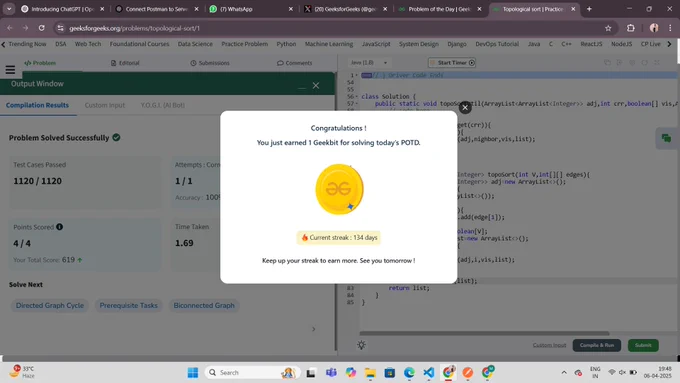Click the green Submit button
The image size is (680, 383).
[x=643, y=345]
